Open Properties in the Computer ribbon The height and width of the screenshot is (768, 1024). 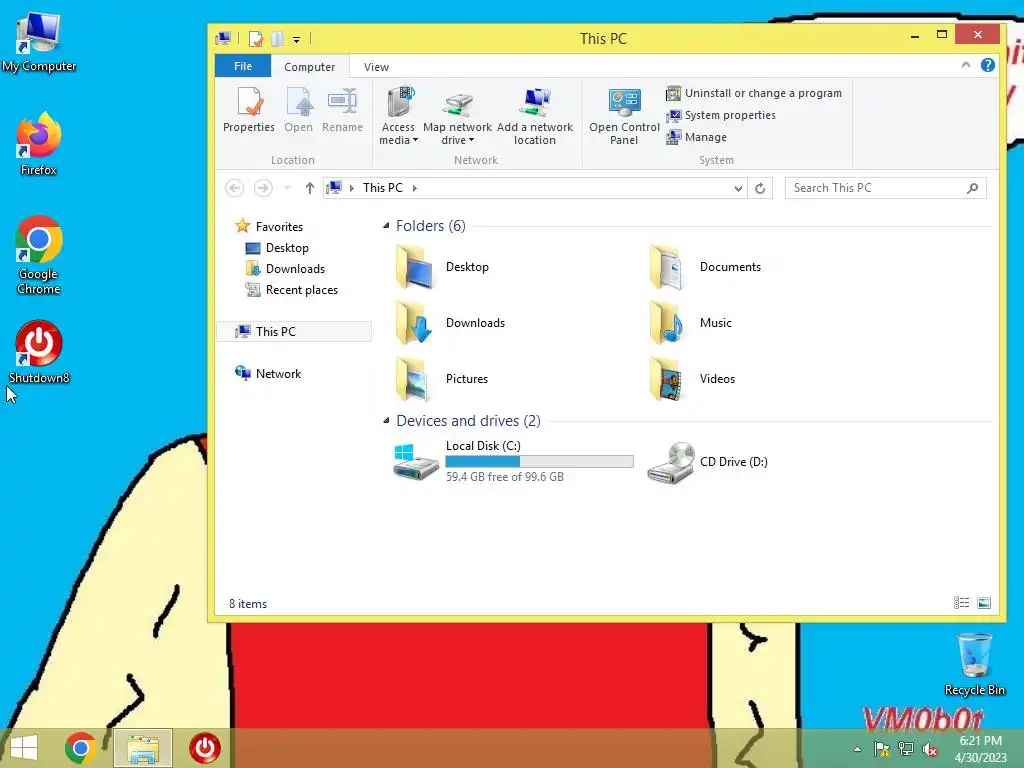point(249,110)
